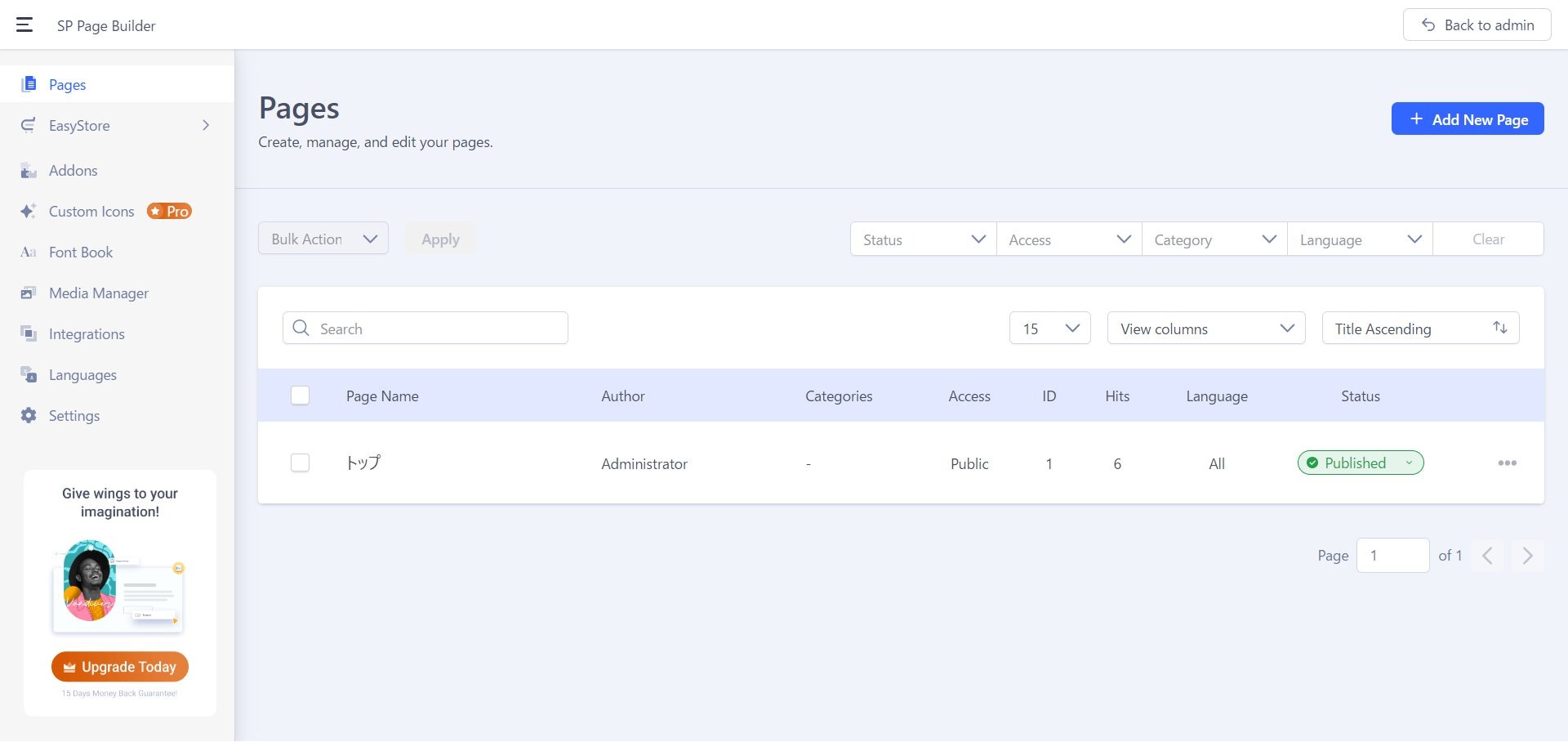Open Custom Icons marked Pro
The height and width of the screenshot is (742, 1568).
point(91,211)
